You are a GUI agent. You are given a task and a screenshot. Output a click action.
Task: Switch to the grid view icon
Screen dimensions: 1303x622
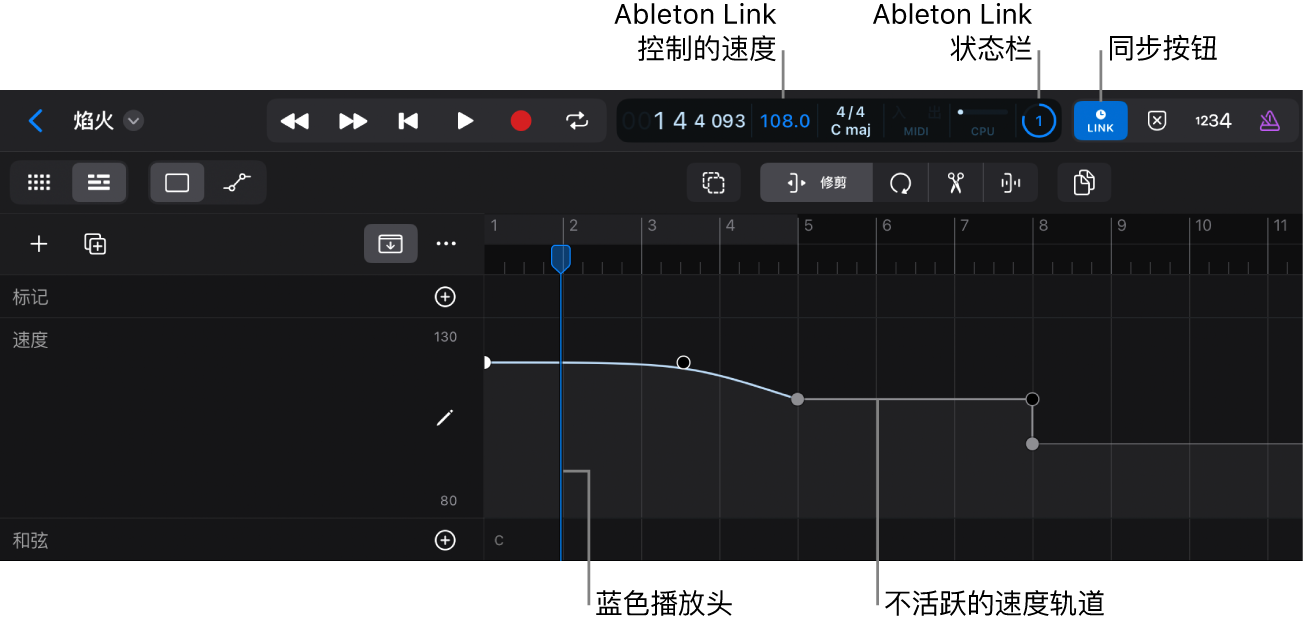pos(38,182)
